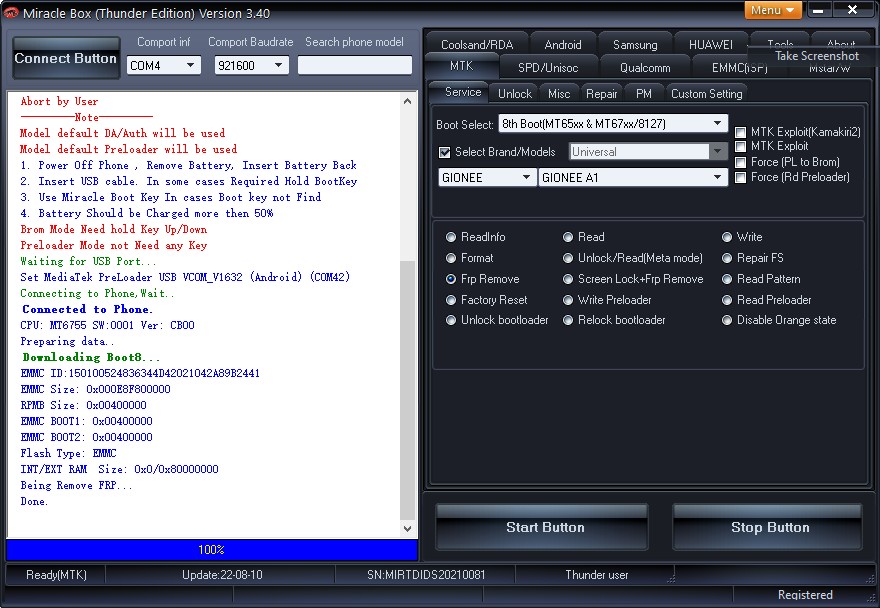Toggle the Select Brand/Models checkbox
Image resolution: width=880 pixels, height=608 pixels.
coord(445,152)
